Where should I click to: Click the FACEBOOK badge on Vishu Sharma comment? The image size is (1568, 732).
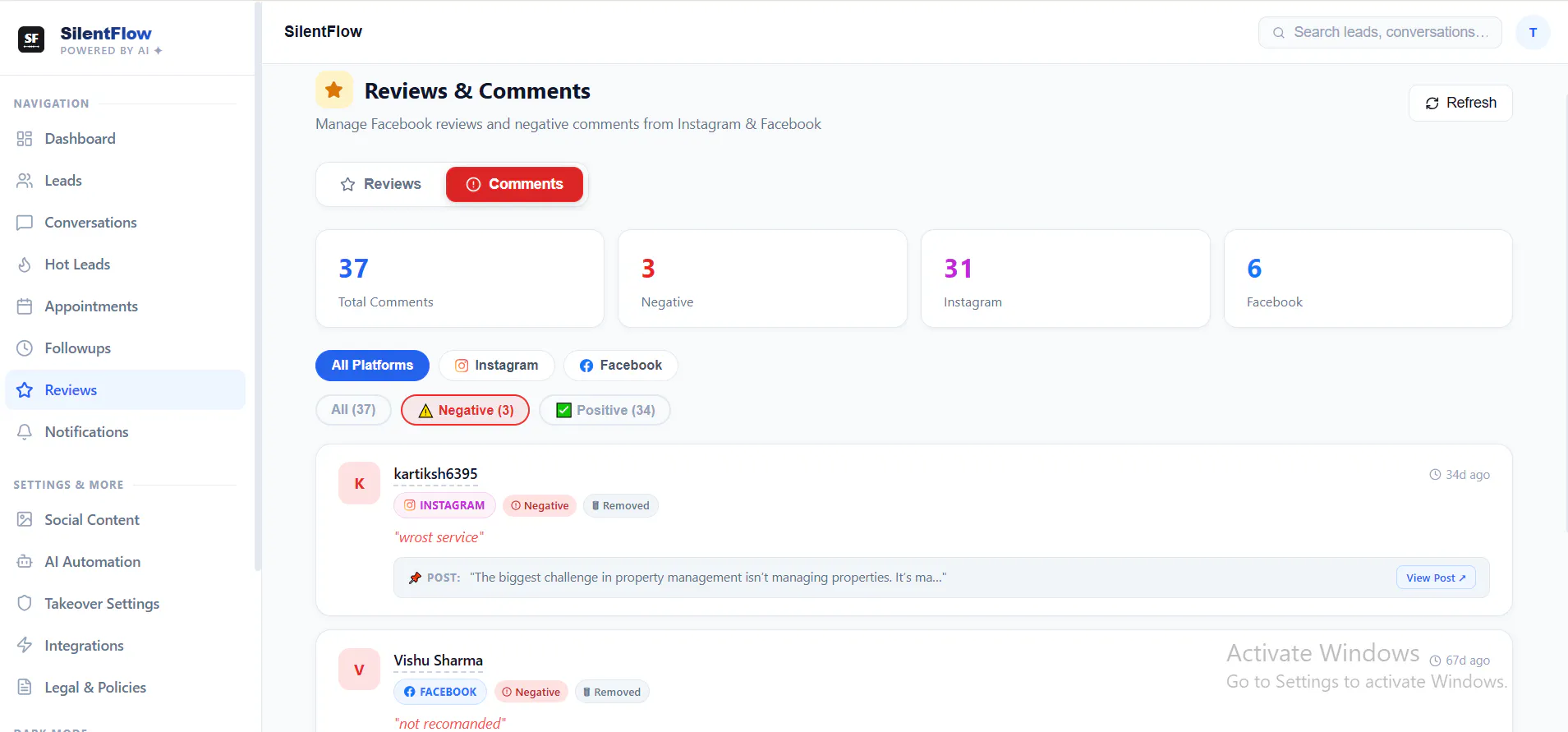(x=440, y=692)
